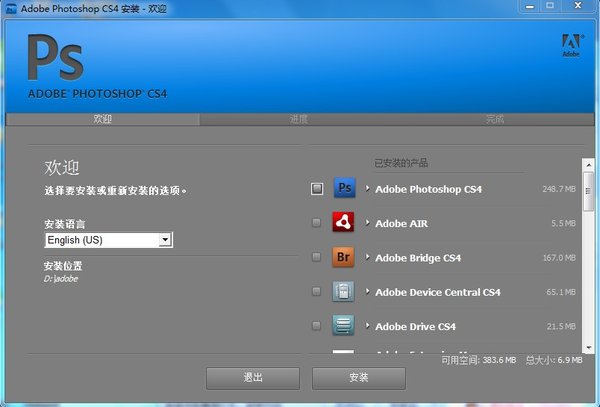Click the Bridge Br product icon
Screen dimensions: 600x407
tap(343, 257)
